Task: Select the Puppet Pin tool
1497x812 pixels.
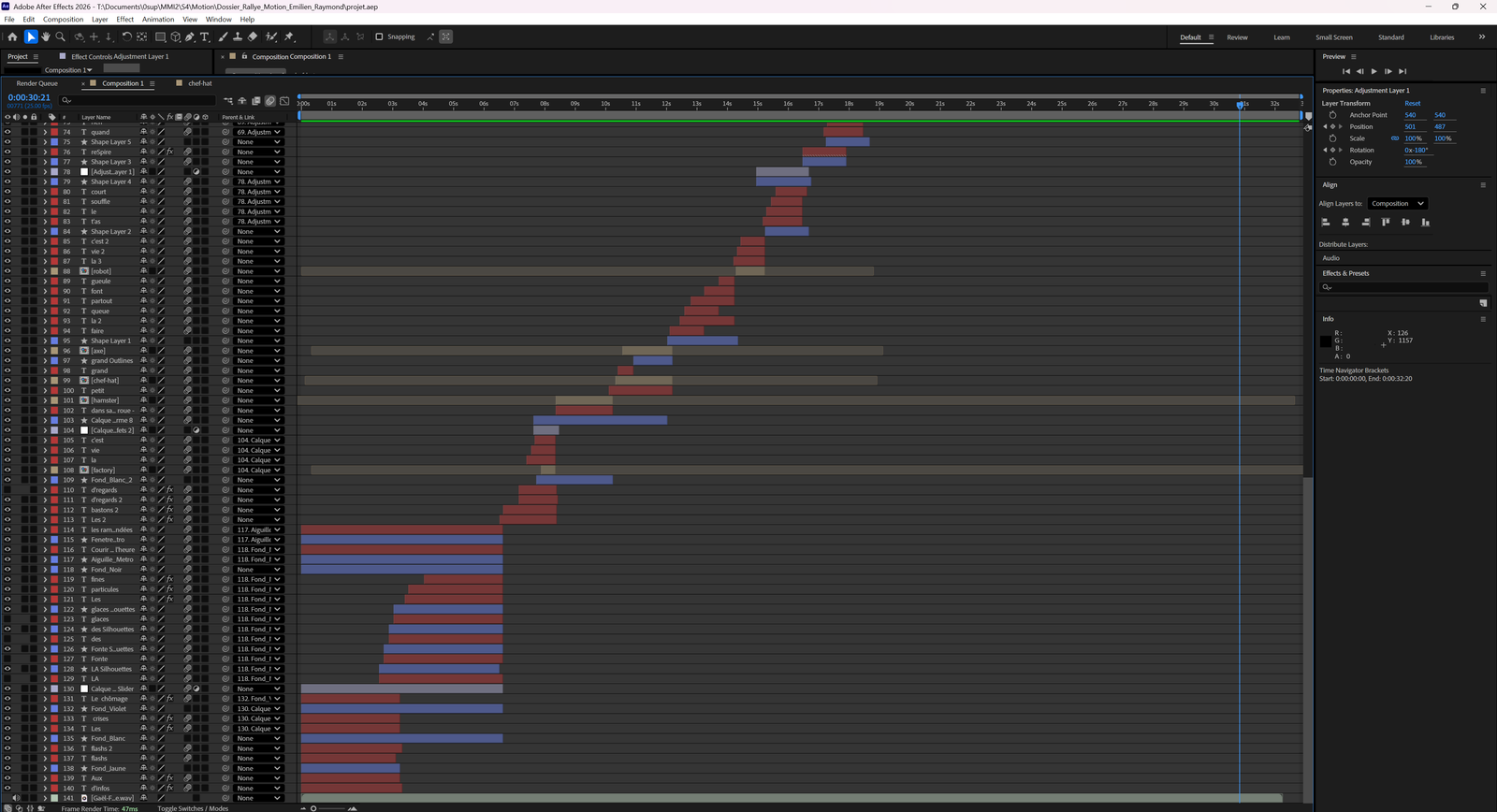Action: pos(289,37)
